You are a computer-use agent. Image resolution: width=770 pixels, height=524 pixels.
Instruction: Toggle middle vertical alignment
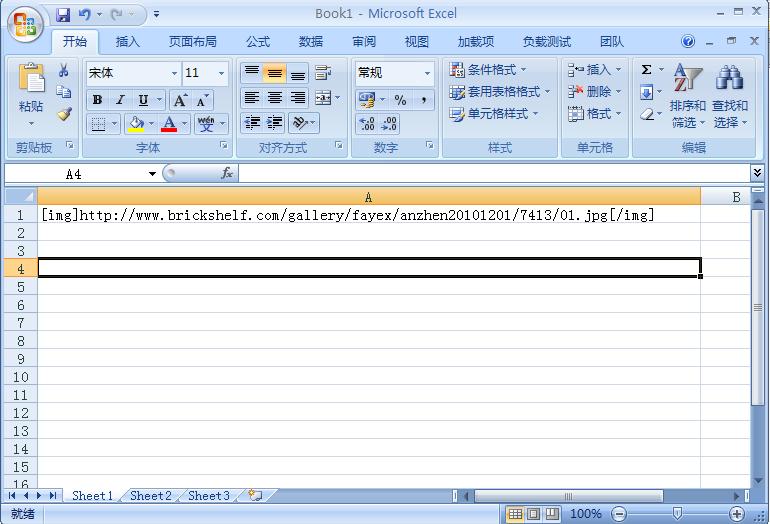[275, 73]
